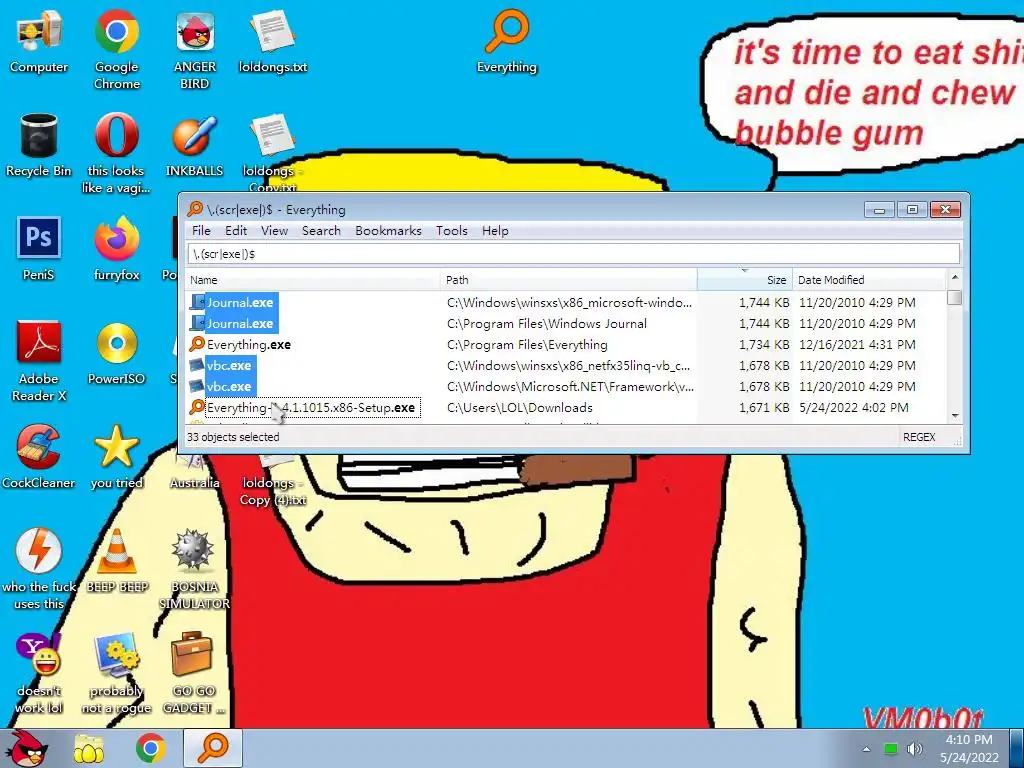Open the Edit menu in Everything
This screenshot has width=1024, height=768.
[x=236, y=231]
